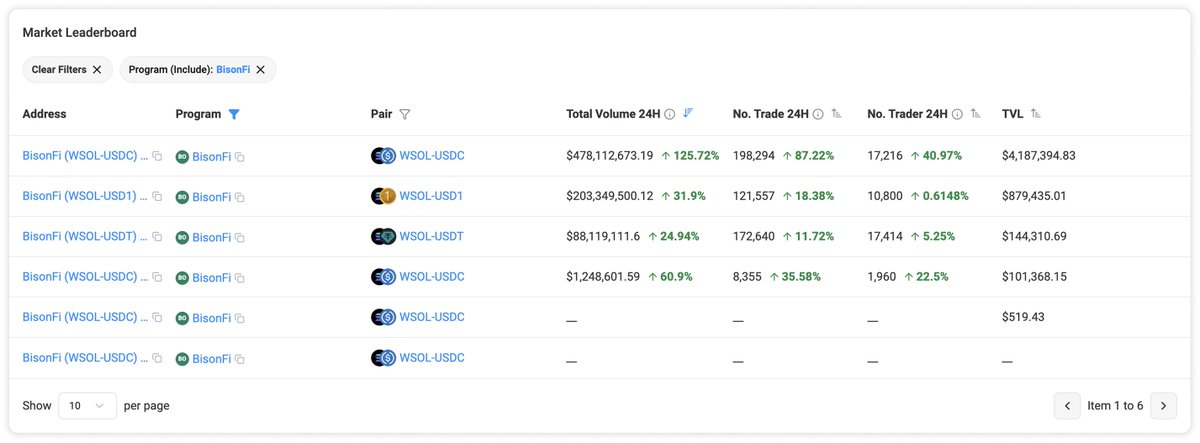This screenshot has height=443, width=1200.
Task: Copy BisonFi program ID in $519.43 TVL row
Action: [x=240, y=319]
